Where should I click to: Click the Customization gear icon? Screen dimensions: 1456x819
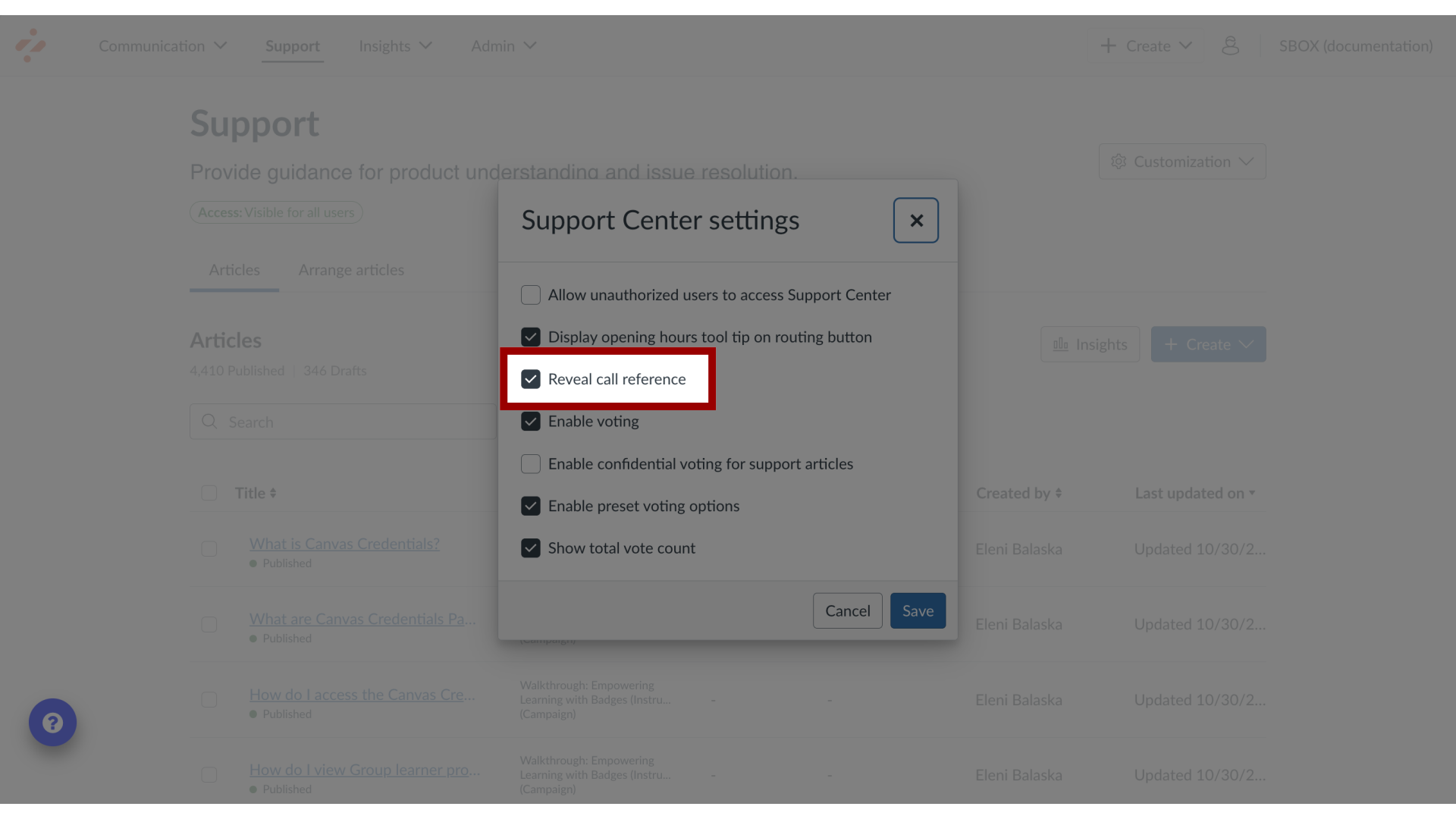(1120, 161)
